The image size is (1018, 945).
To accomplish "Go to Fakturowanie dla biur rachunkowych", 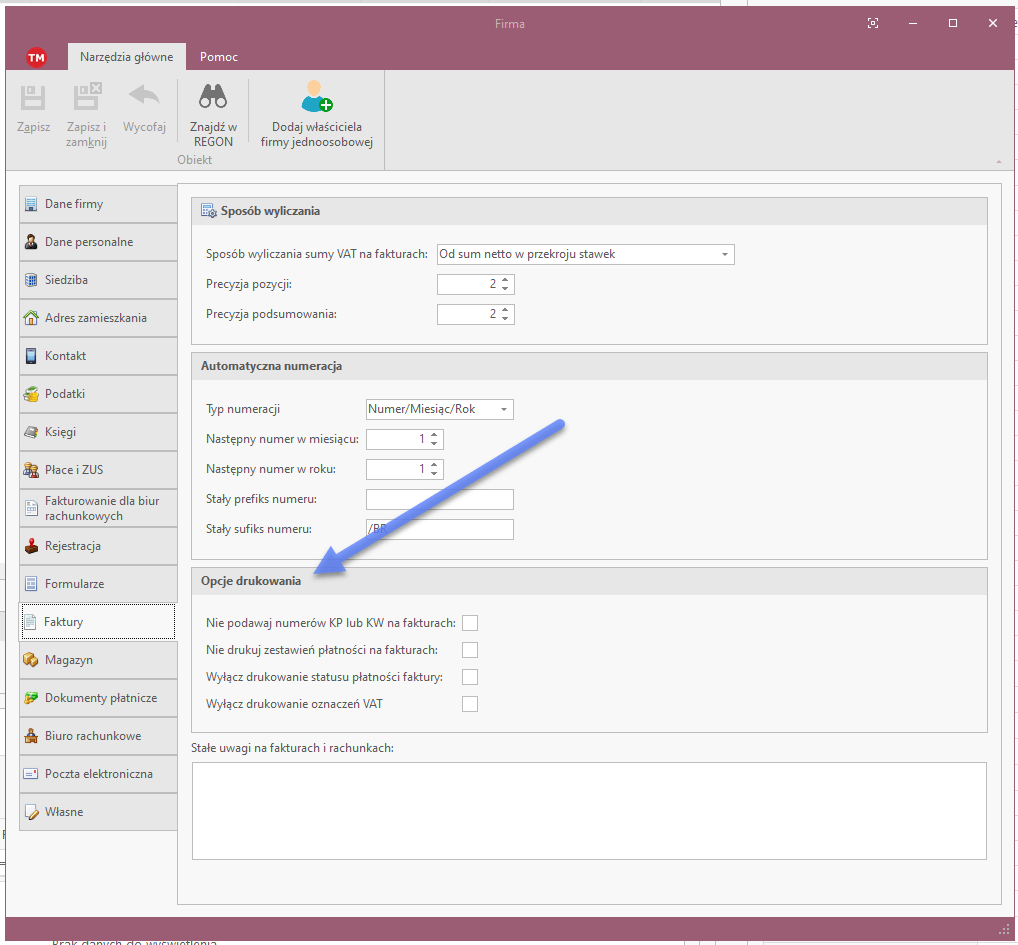I will [98, 508].
